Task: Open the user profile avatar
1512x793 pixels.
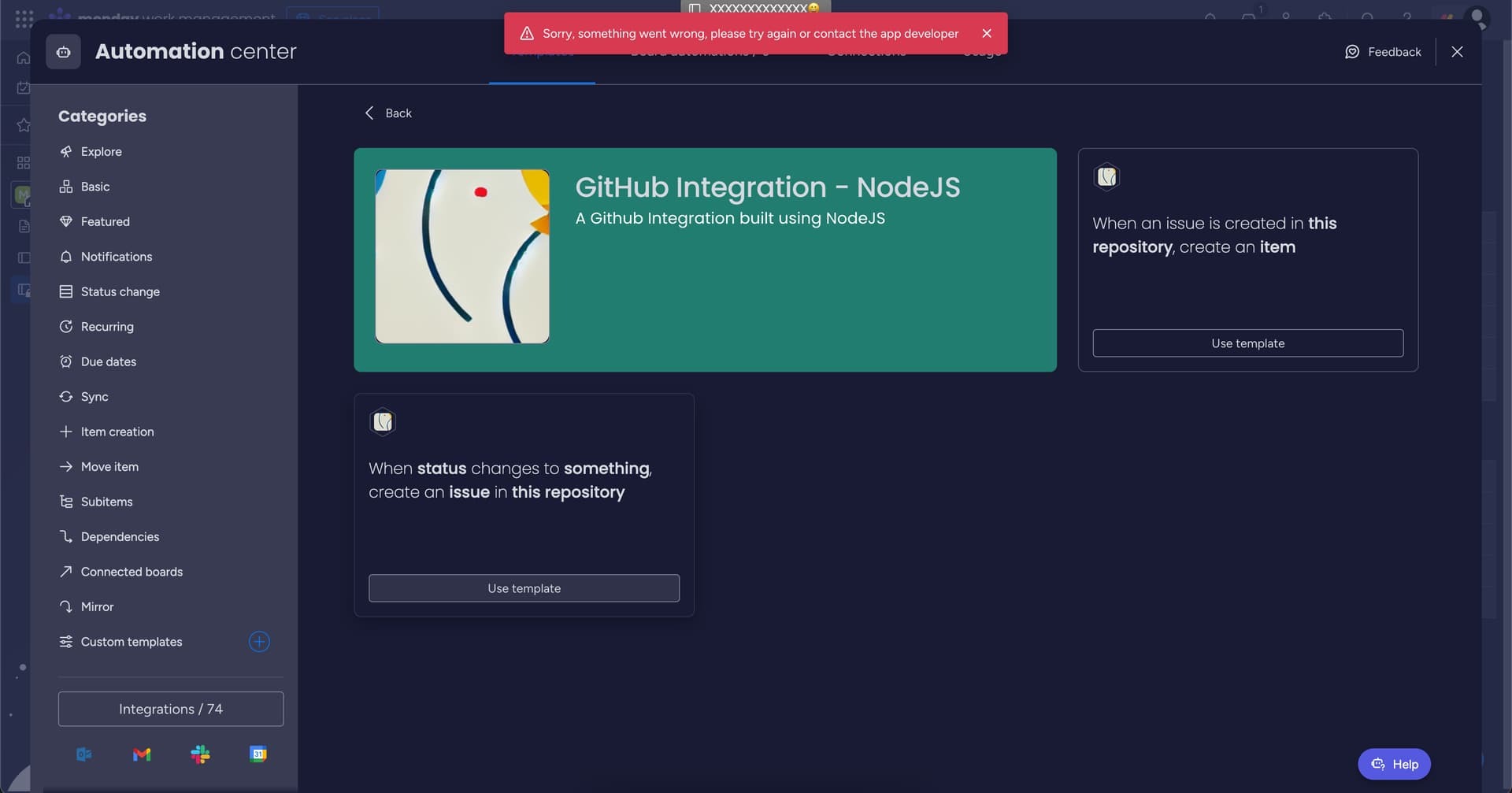Action: tap(1477, 17)
